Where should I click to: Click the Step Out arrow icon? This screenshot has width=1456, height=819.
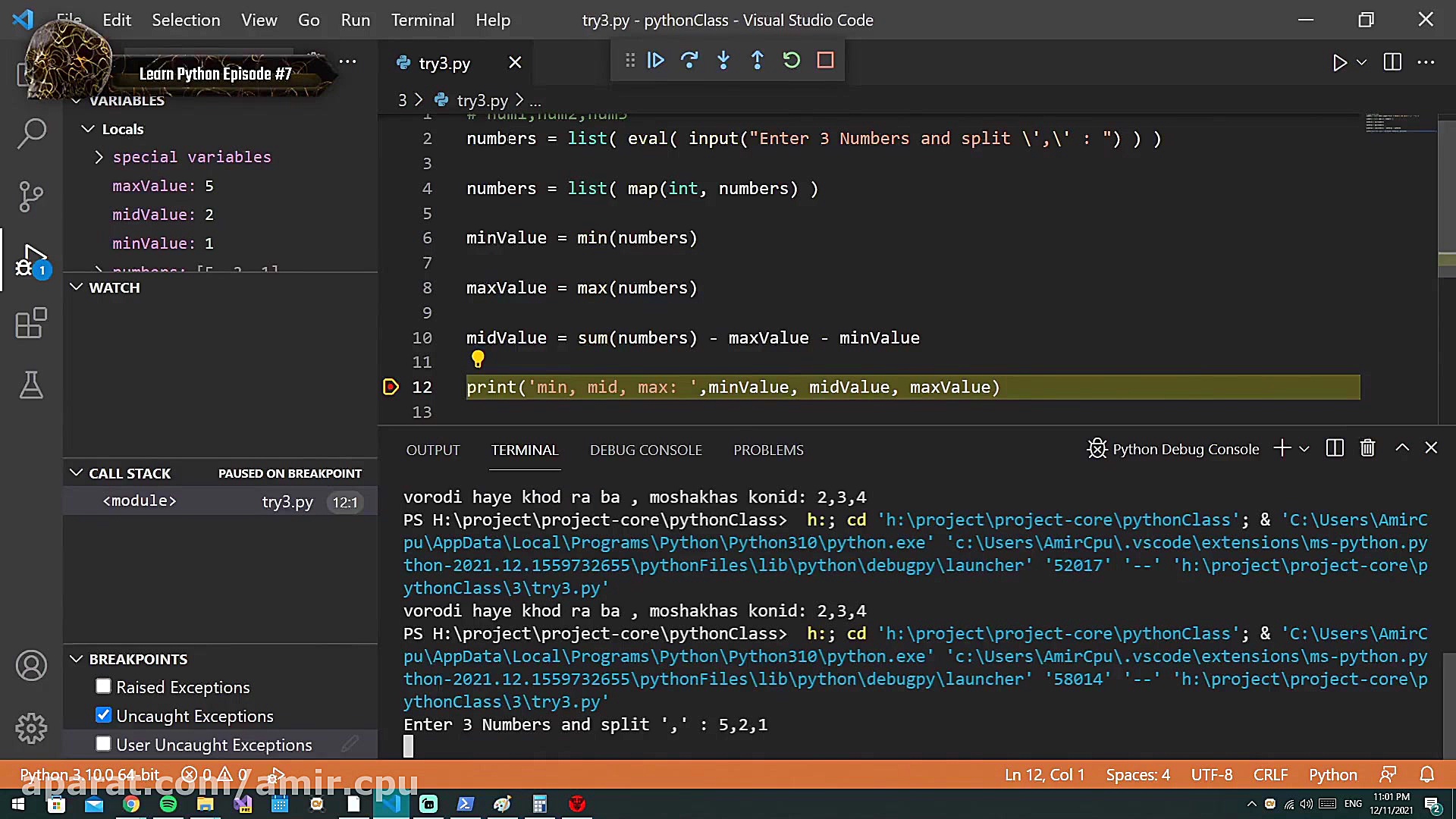point(757,61)
